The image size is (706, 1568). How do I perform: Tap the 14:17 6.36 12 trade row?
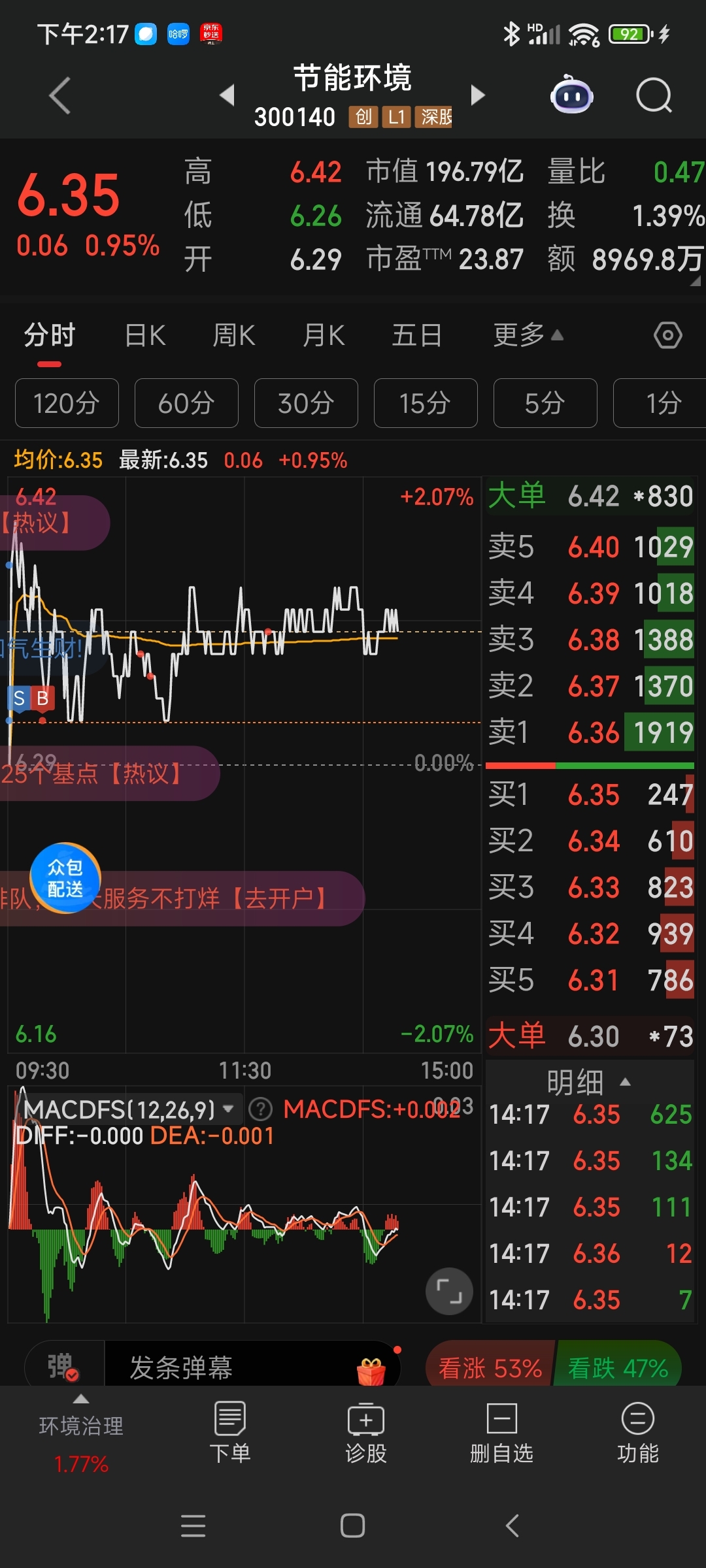[590, 1254]
